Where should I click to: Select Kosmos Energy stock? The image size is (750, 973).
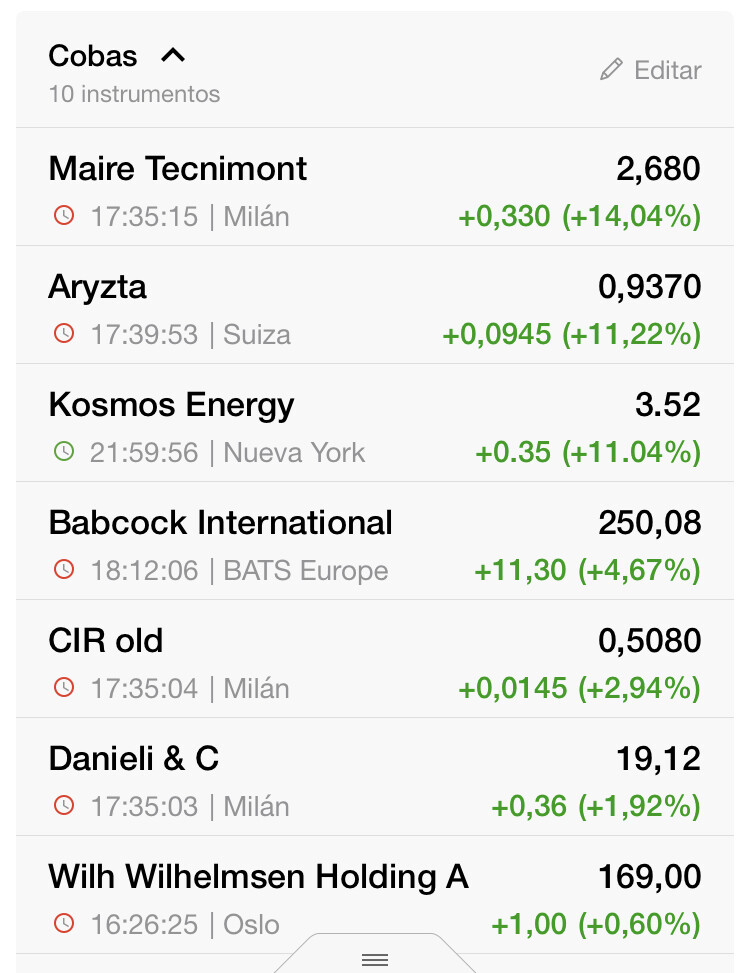pos(375,423)
